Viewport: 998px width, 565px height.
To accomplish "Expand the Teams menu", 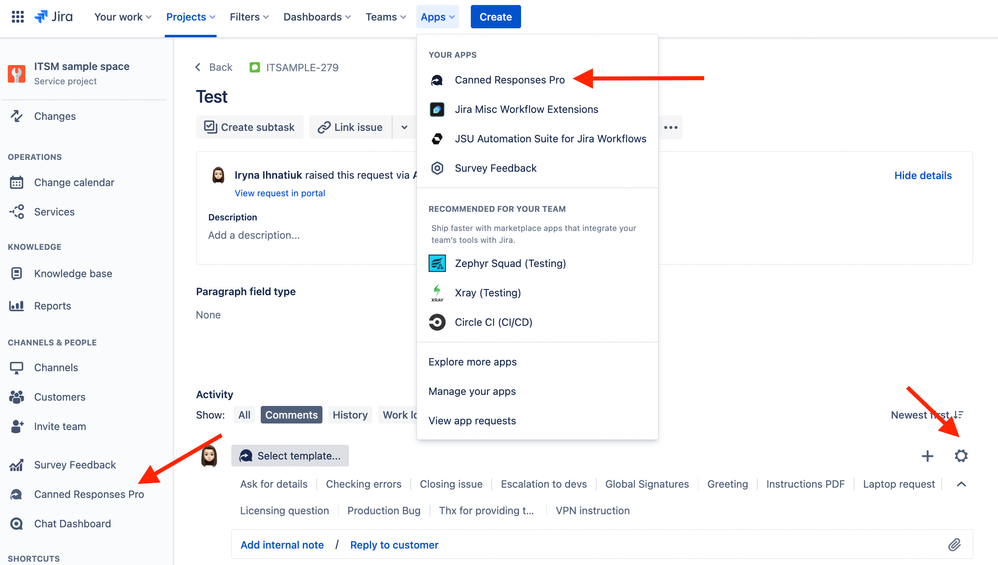I will (x=385, y=17).
